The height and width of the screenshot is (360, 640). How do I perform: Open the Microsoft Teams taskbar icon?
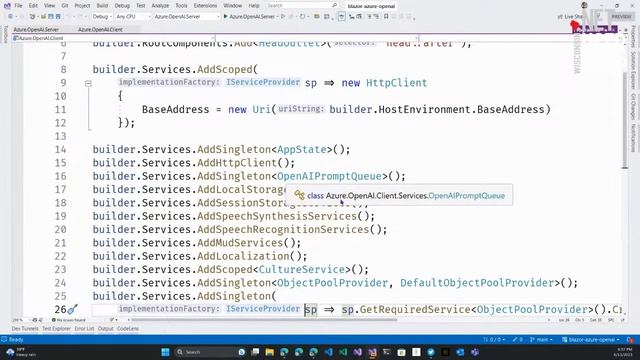tap(475, 352)
